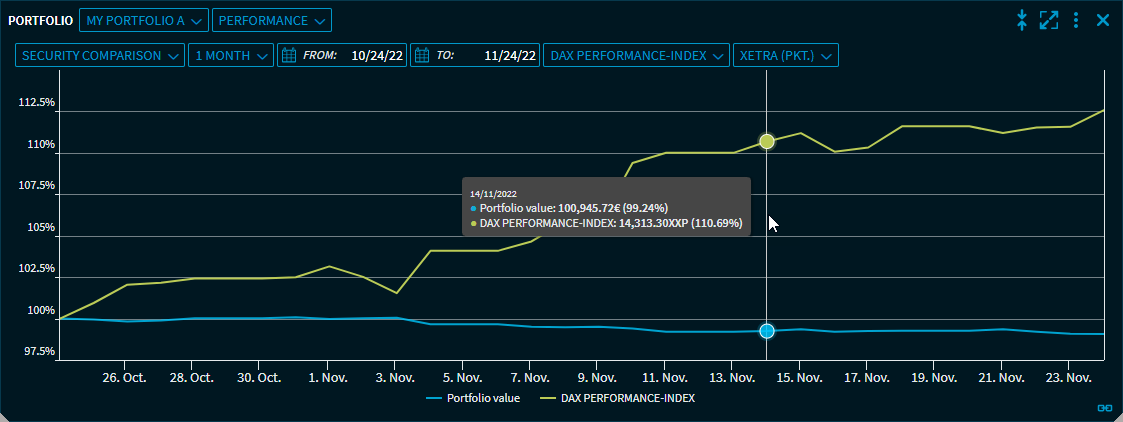Close the portfolio widget

(x=1103, y=20)
